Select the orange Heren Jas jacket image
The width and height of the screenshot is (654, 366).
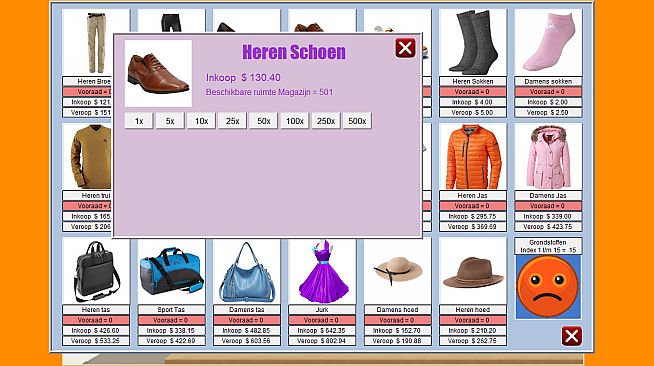pos(473,156)
